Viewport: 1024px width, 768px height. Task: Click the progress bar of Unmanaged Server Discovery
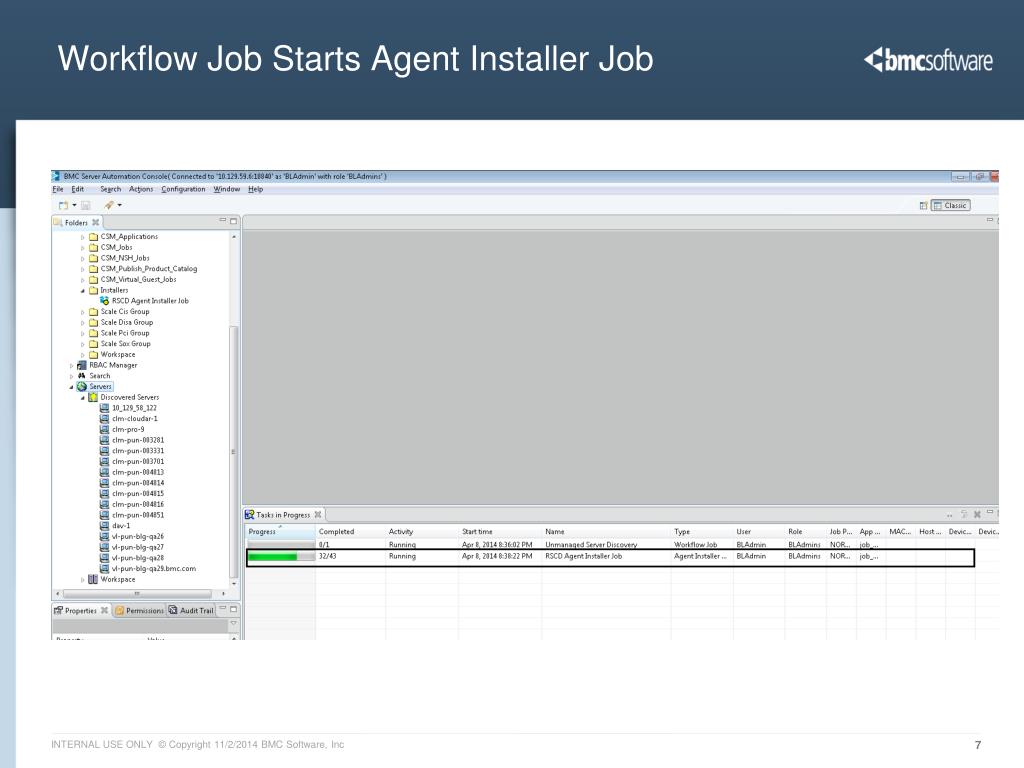coord(281,545)
